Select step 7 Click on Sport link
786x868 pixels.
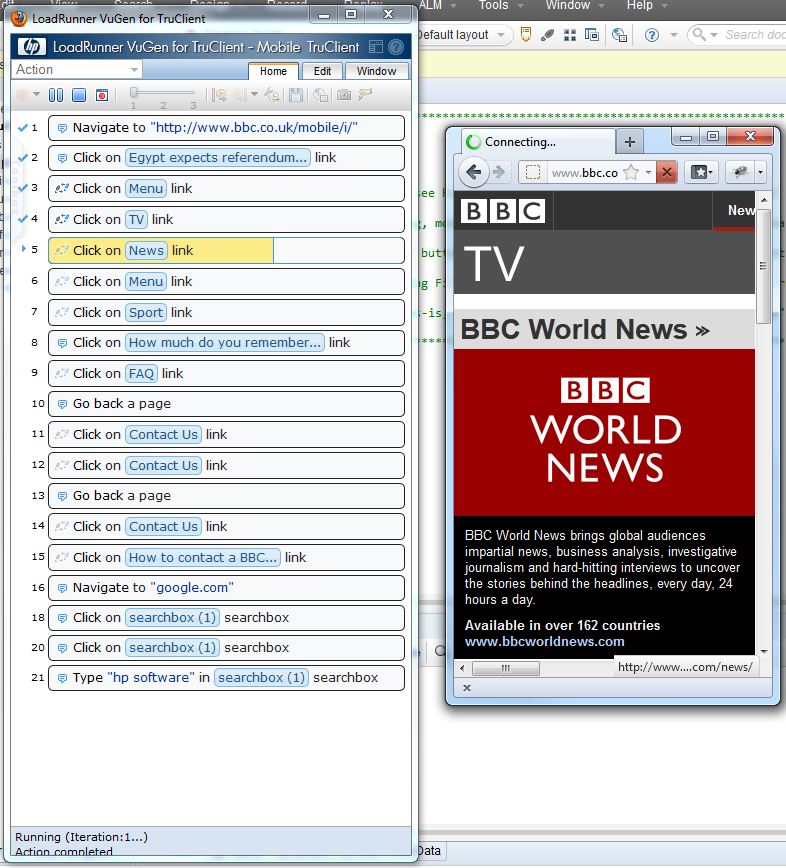(x=226, y=313)
